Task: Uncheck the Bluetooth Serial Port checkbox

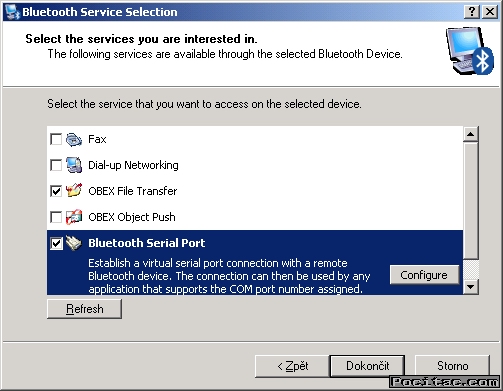Action: [x=56, y=243]
